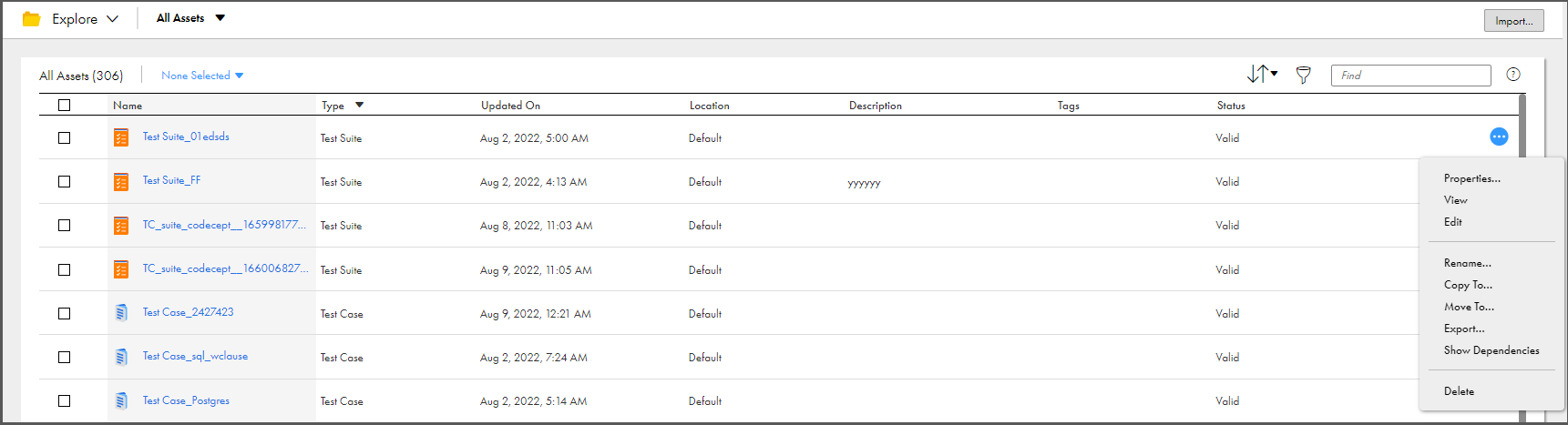Click the Test Suite_01edsds suite icon
This screenshot has height=425, width=1568.
coord(121,137)
